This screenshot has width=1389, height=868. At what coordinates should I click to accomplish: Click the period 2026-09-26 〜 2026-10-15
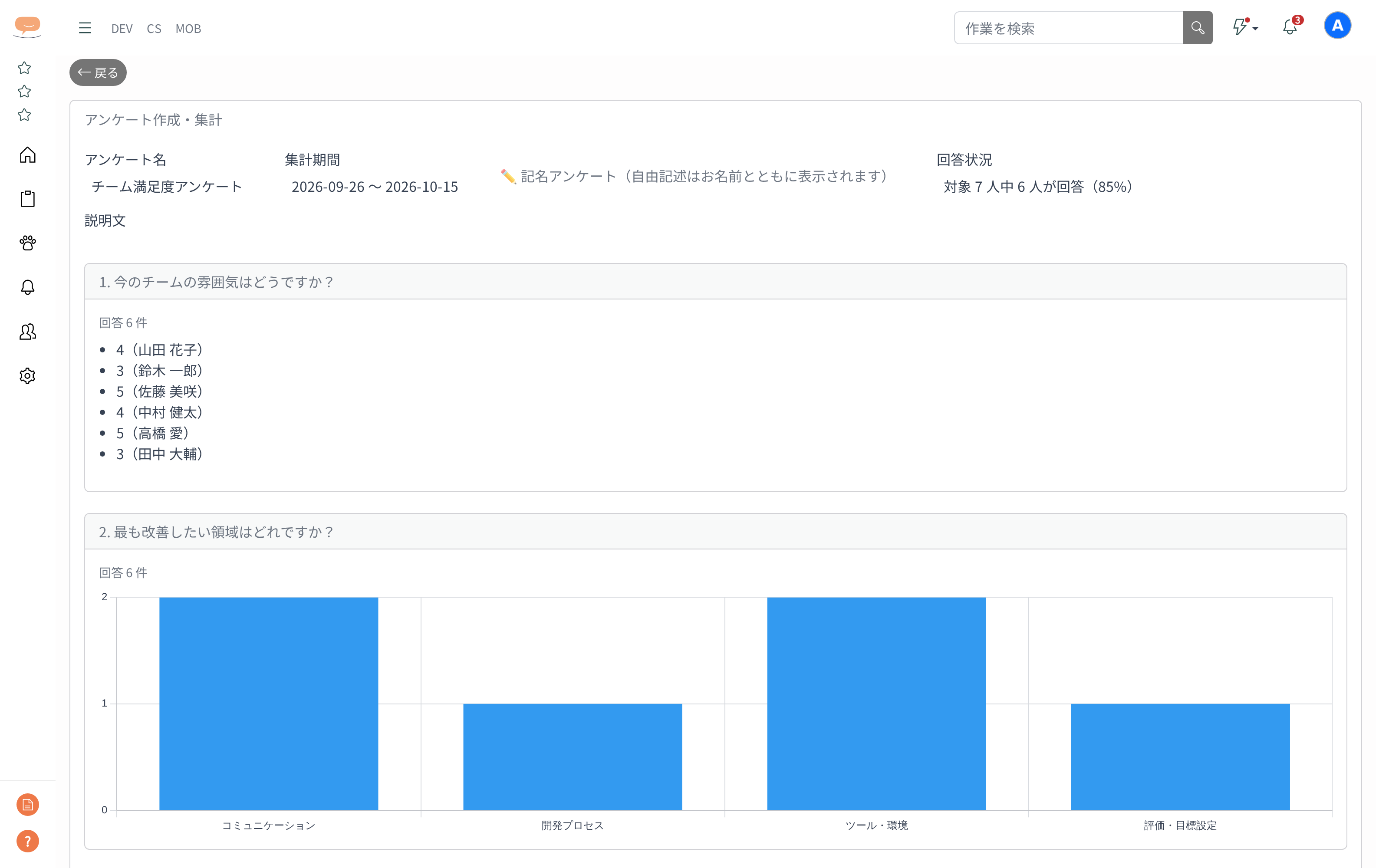pyautogui.click(x=375, y=187)
